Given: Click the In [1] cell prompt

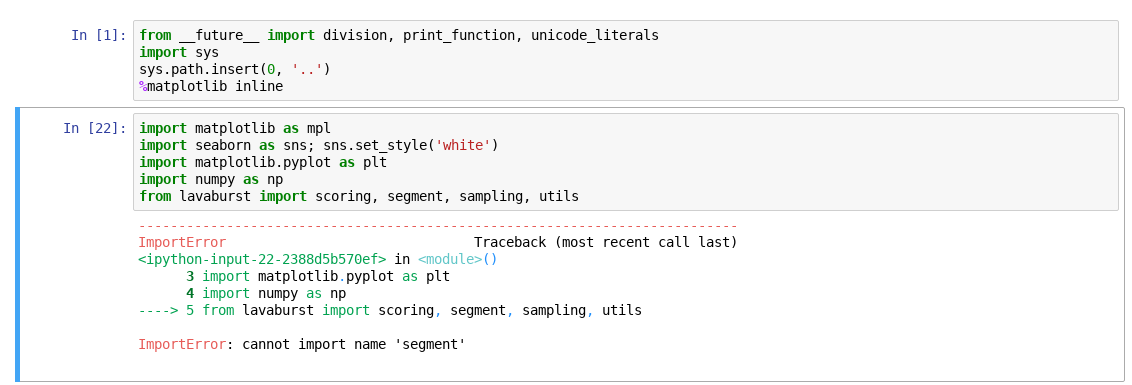Looking at the screenshot, I should (x=99, y=35).
